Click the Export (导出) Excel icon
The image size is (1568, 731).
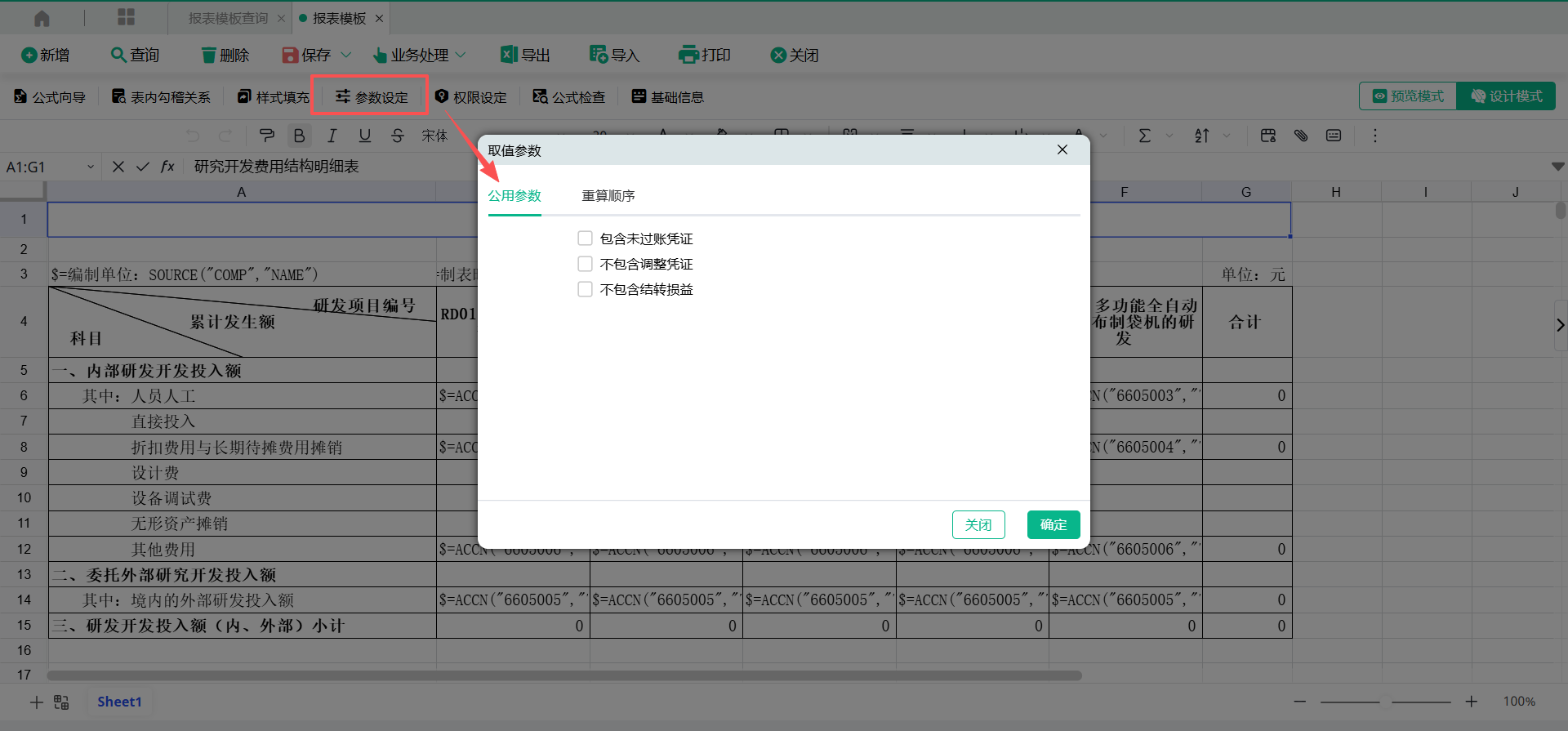click(509, 55)
